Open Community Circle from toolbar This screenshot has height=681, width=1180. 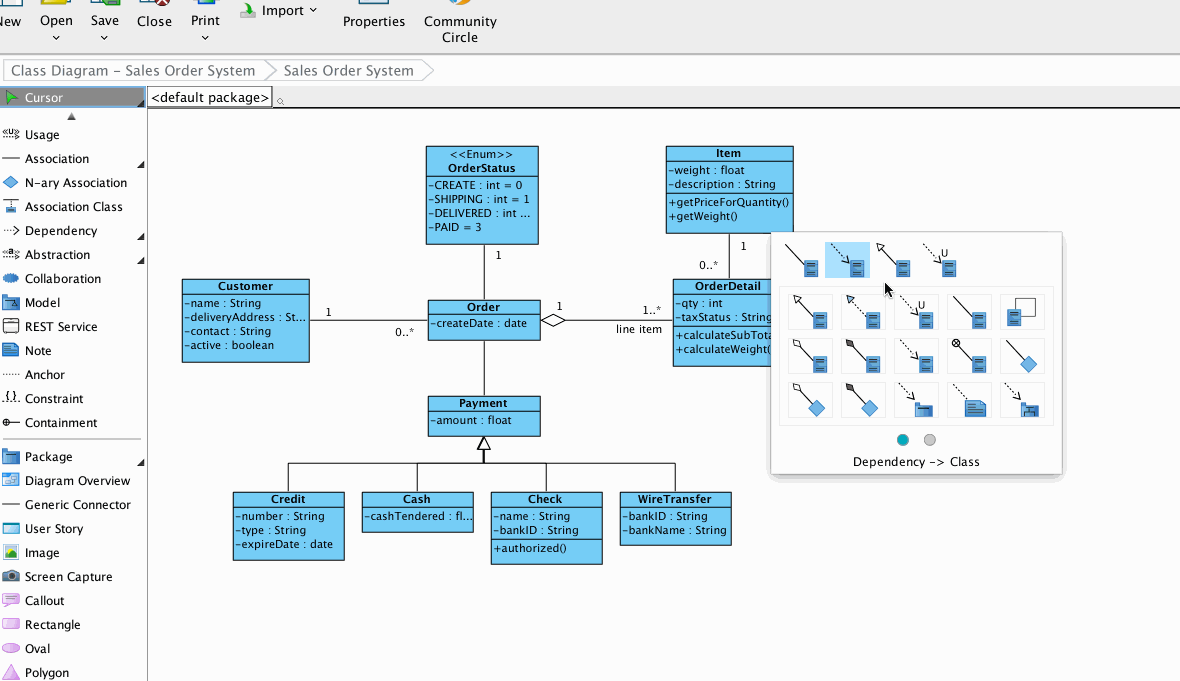point(460,23)
